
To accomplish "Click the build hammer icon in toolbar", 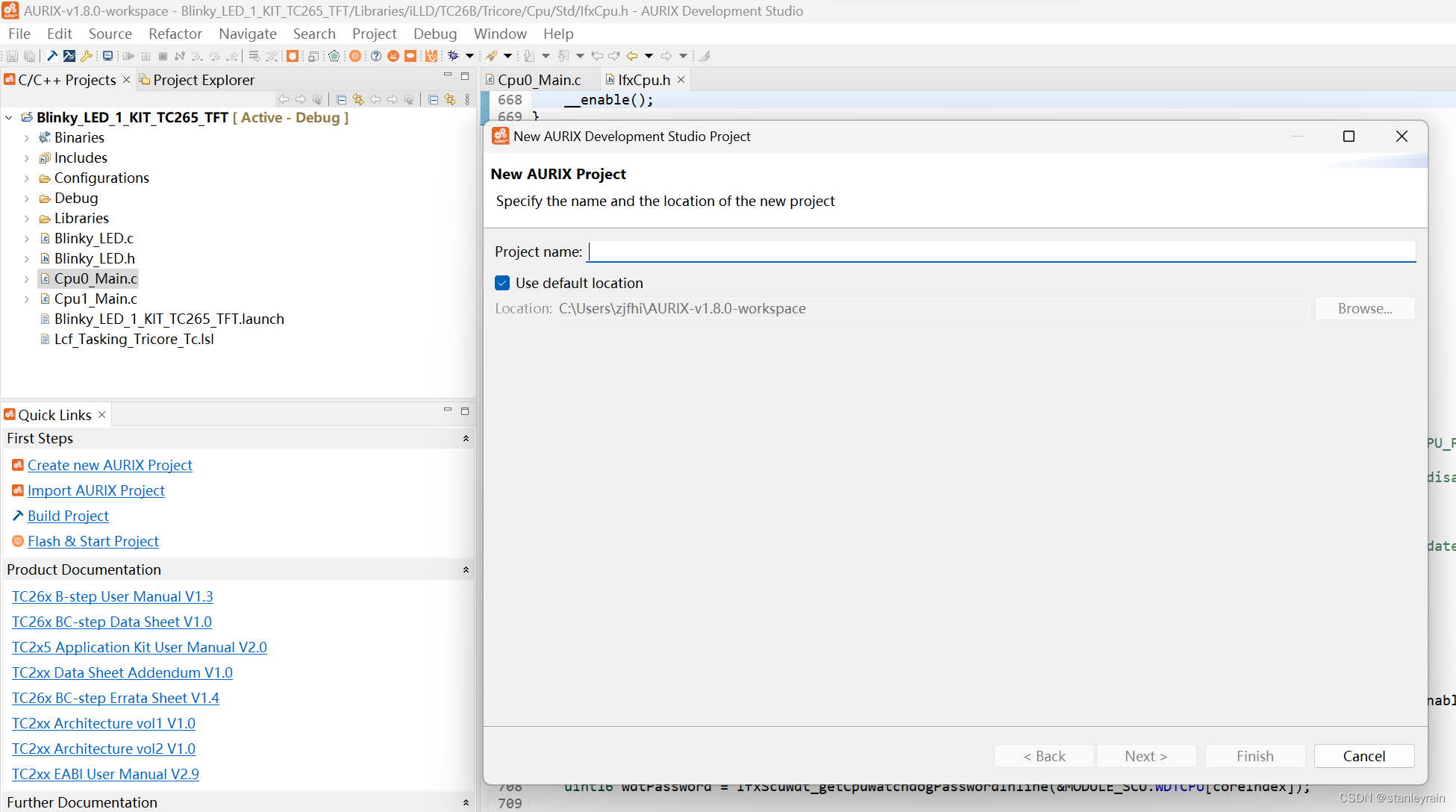I will [x=52, y=56].
